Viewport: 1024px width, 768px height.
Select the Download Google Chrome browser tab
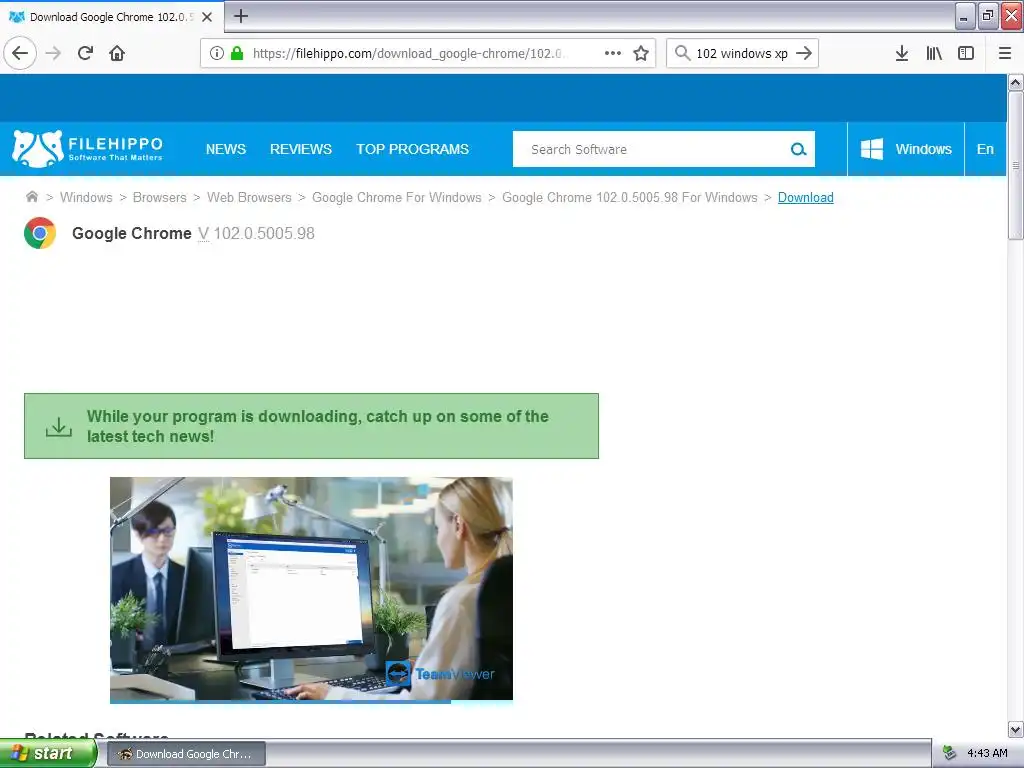112,17
